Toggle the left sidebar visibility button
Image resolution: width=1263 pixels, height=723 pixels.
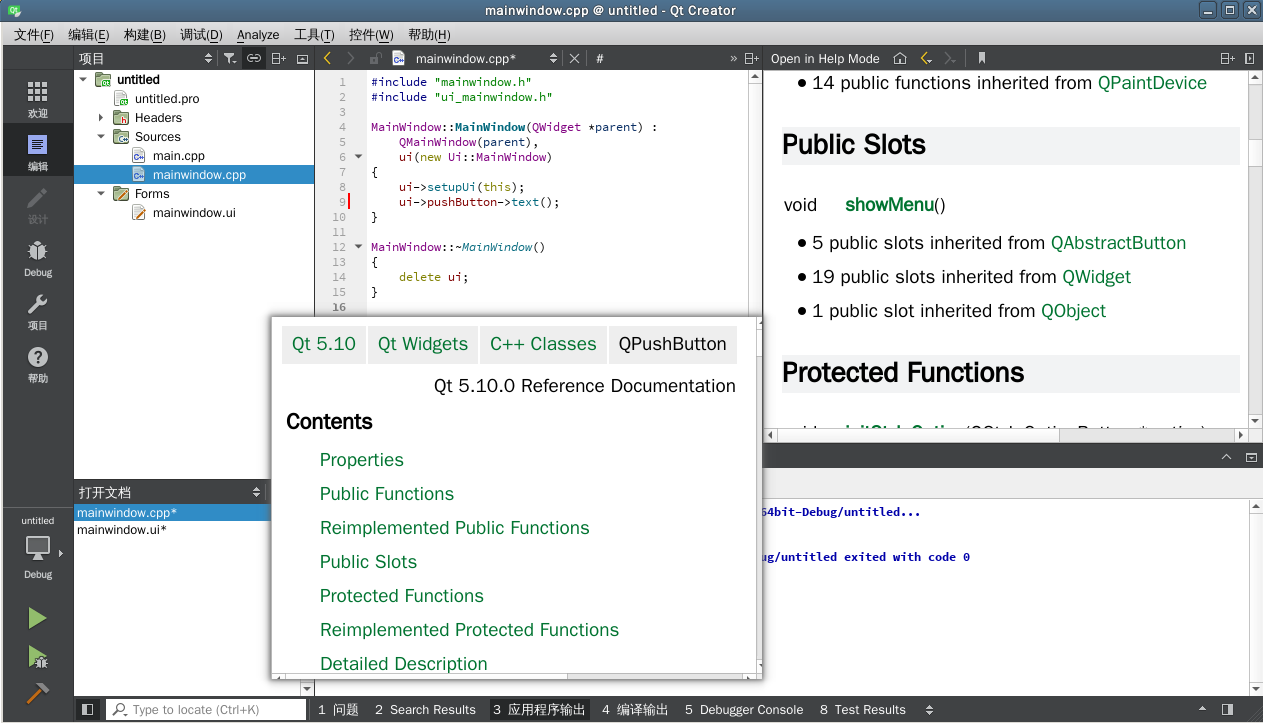point(88,710)
